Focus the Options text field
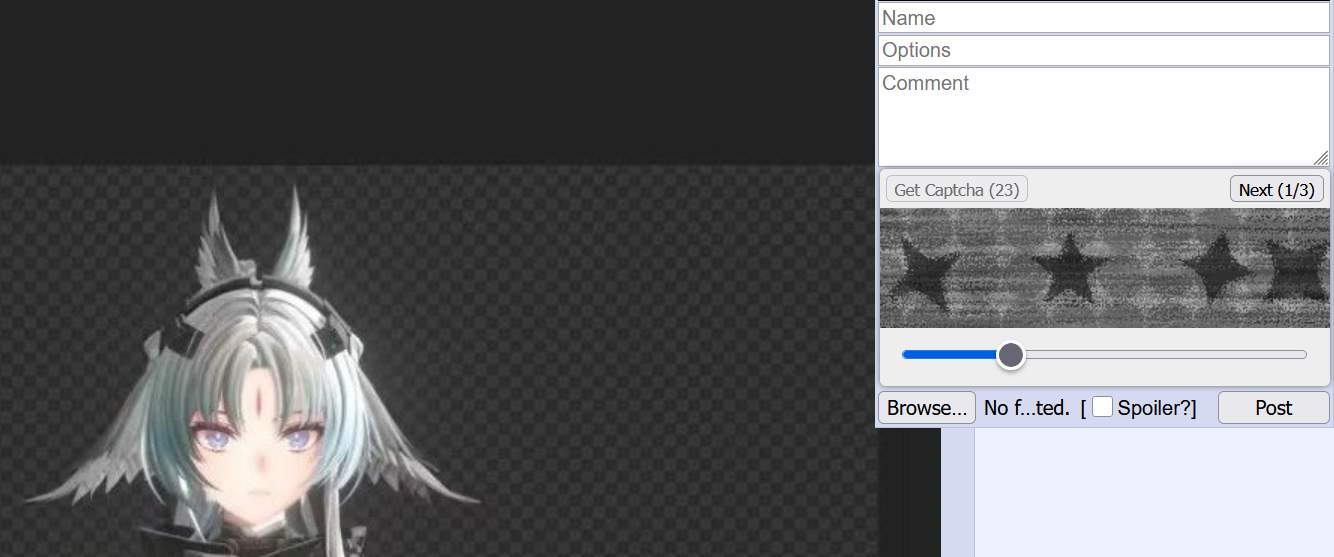 (x=1104, y=50)
